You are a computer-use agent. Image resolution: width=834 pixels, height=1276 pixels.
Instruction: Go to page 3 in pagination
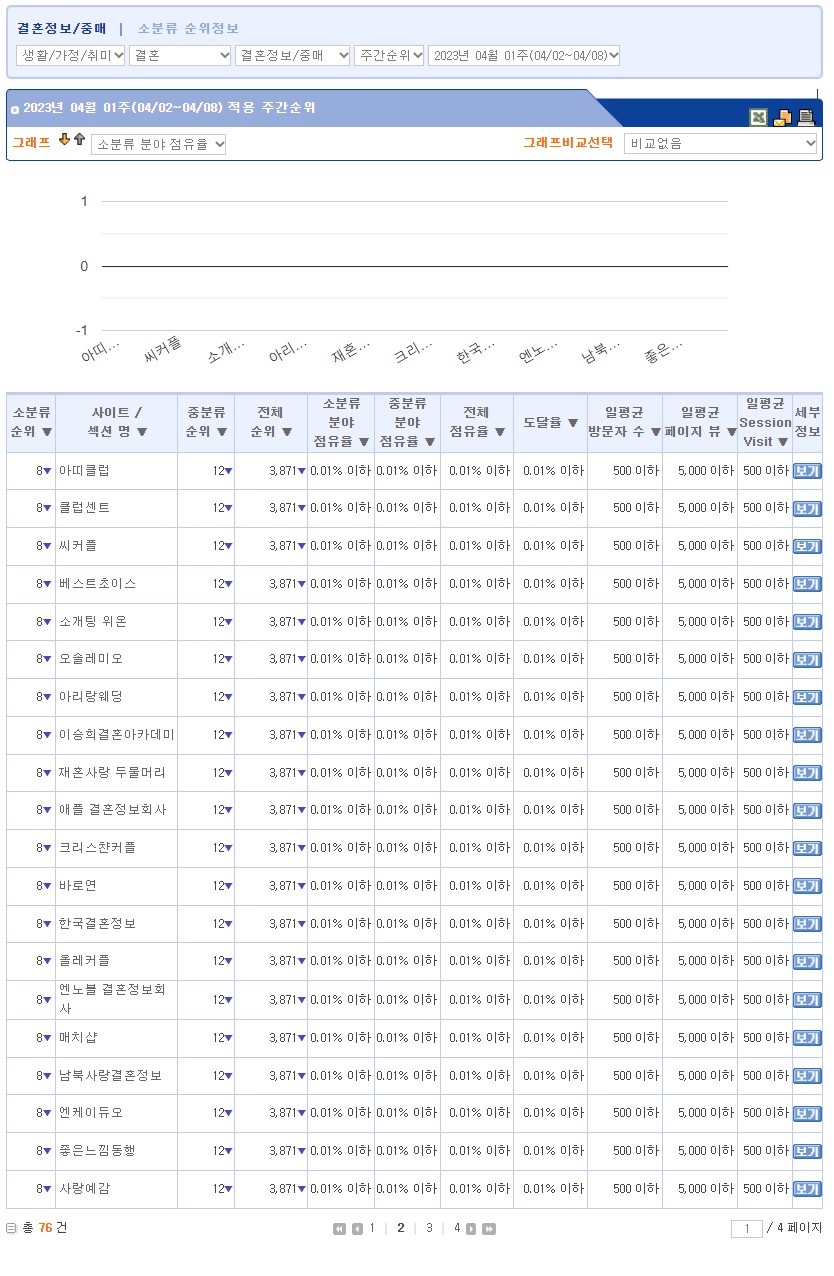pos(429,1228)
